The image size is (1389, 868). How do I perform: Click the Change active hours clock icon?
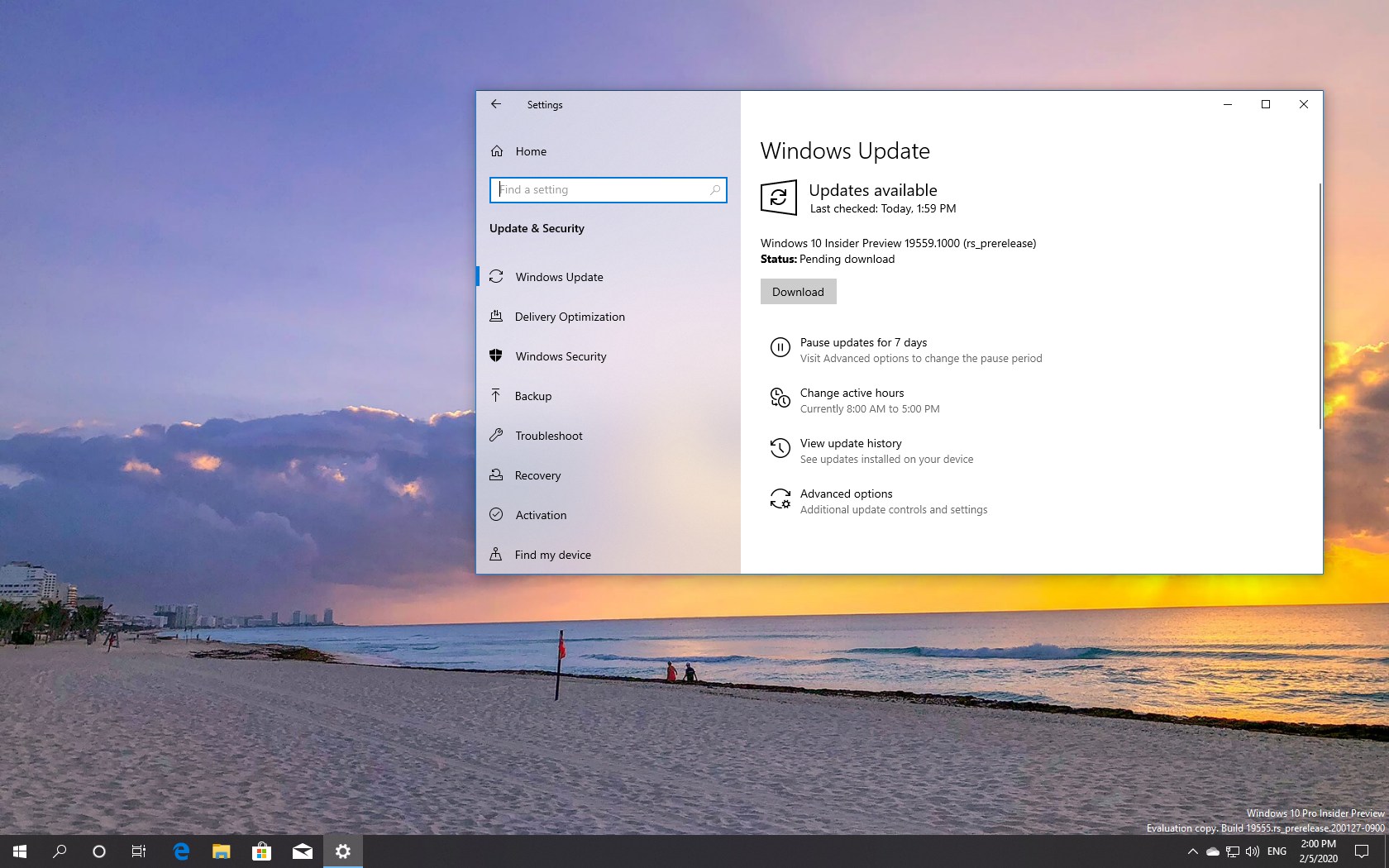[x=780, y=399]
